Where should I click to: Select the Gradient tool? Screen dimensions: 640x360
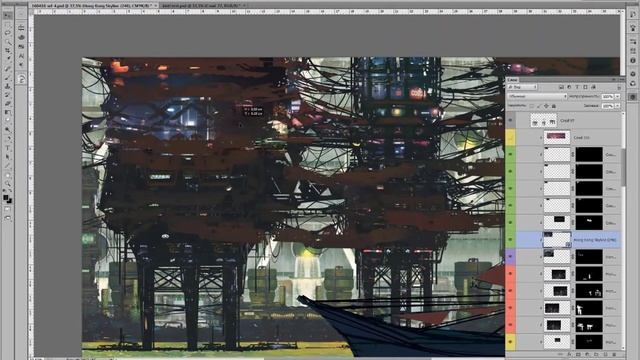click(x=8, y=113)
